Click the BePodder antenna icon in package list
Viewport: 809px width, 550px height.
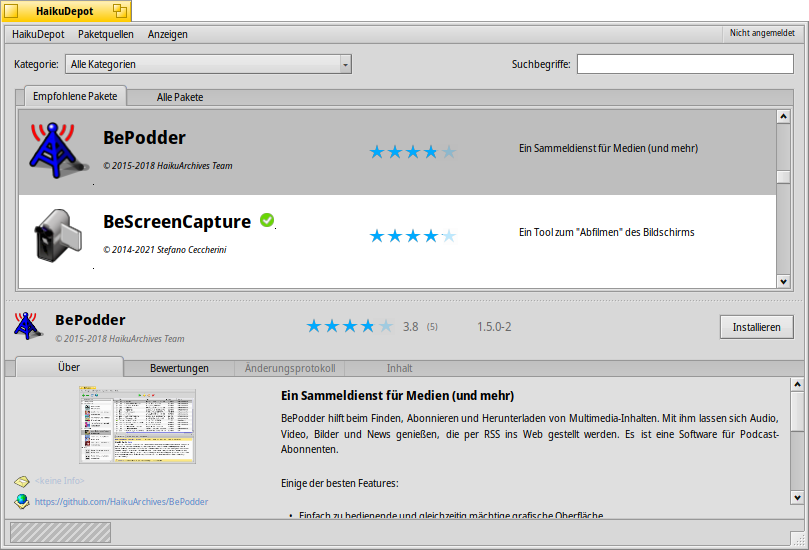57,150
